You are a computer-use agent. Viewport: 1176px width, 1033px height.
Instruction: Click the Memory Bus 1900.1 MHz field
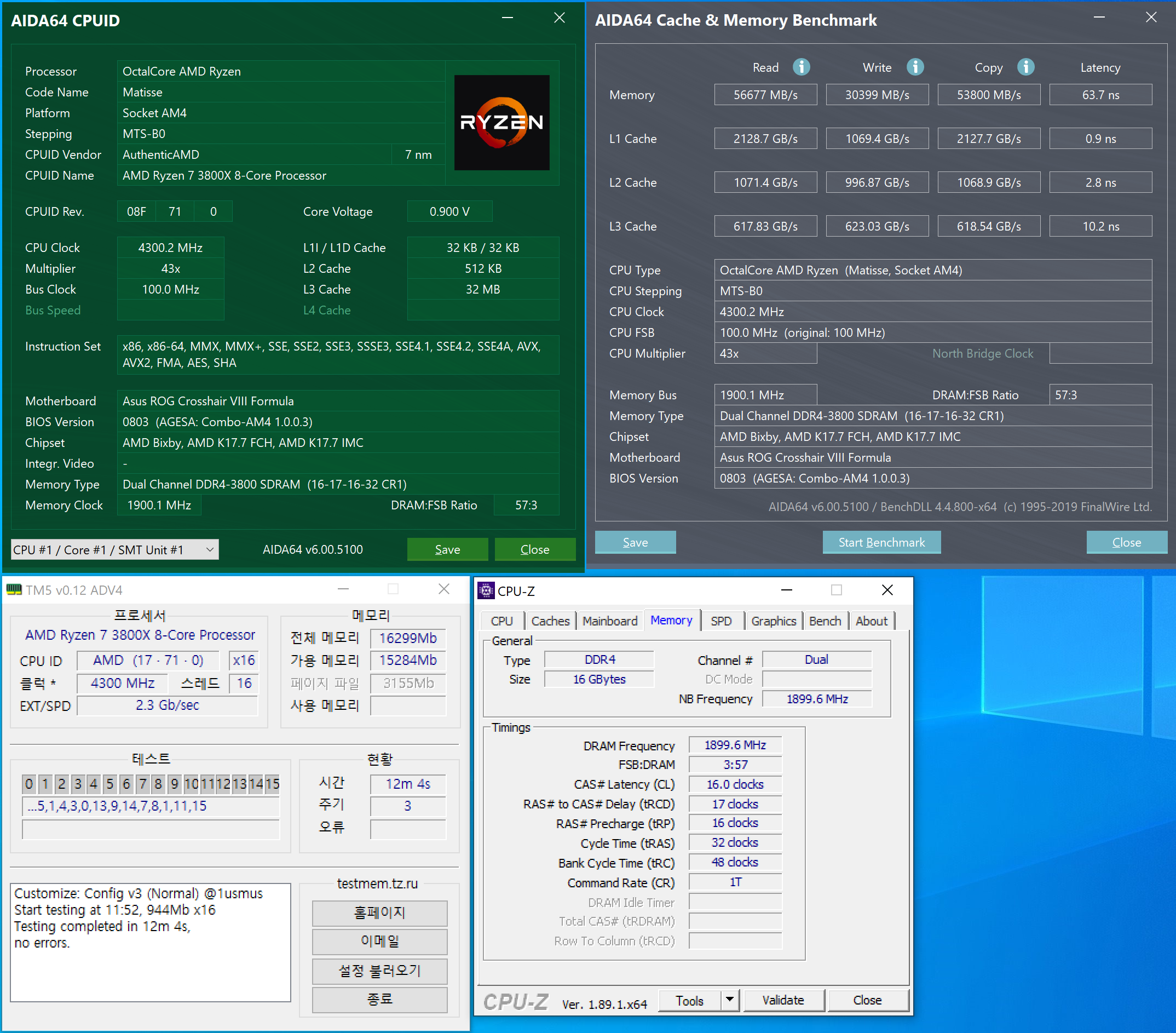765,395
